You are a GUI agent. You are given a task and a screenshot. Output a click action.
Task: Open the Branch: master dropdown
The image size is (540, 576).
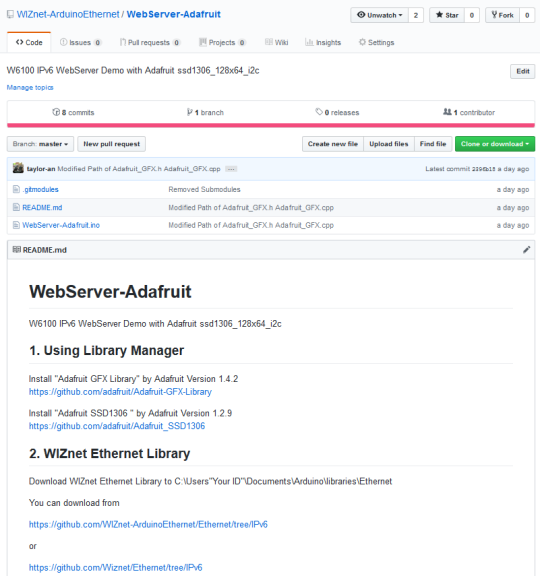40,144
